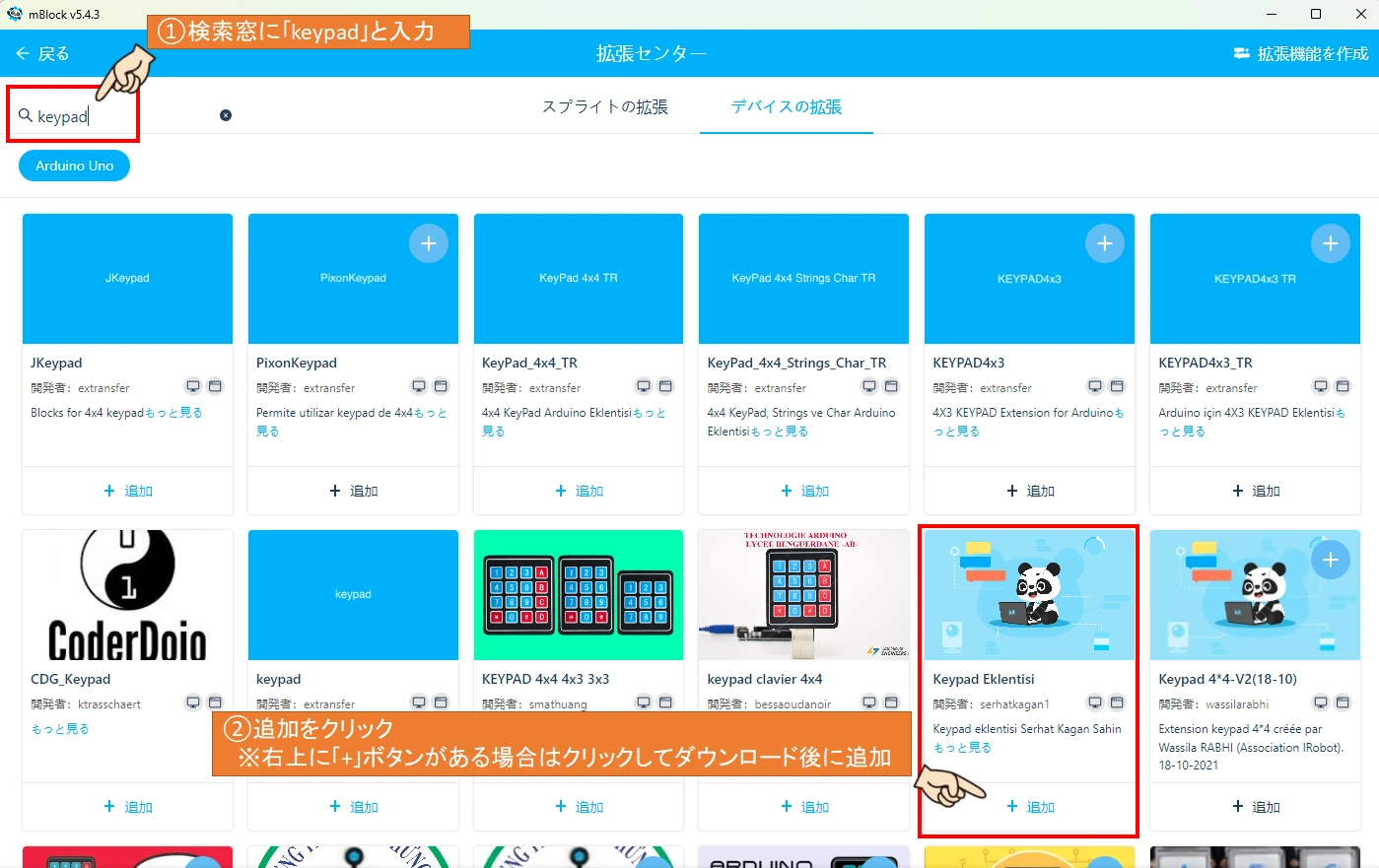This screenshot has height=868, width=1379.
Task: Click PixonKeypad's window mode icon
Action: coord(441,386)
